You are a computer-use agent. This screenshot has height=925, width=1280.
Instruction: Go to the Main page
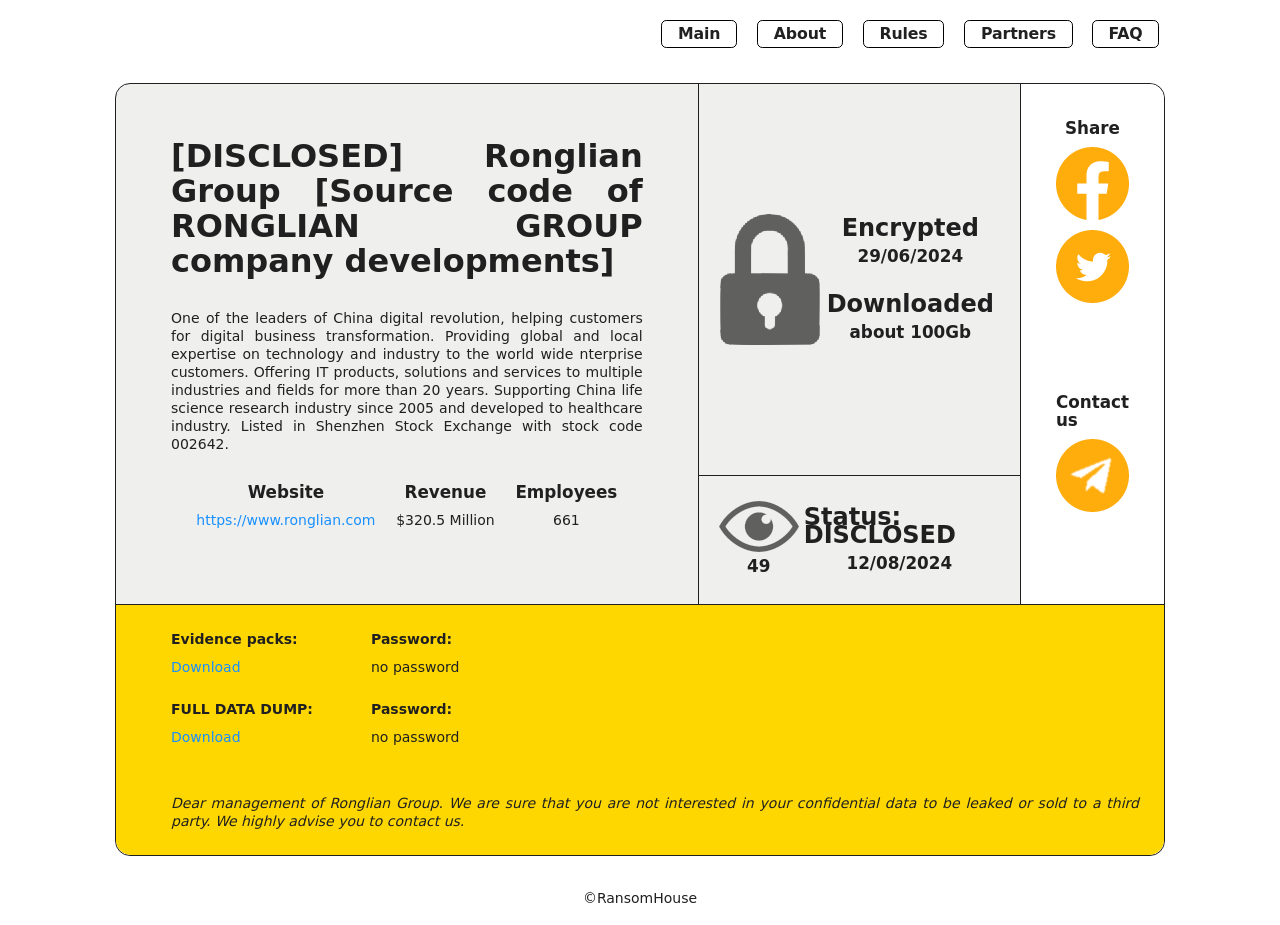698,34
